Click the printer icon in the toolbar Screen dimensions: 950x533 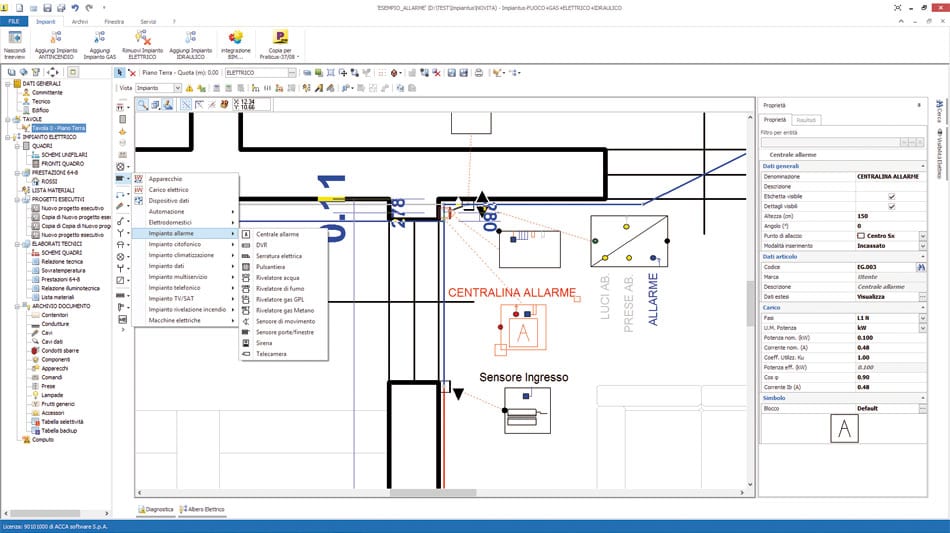(x=479, y=73)
